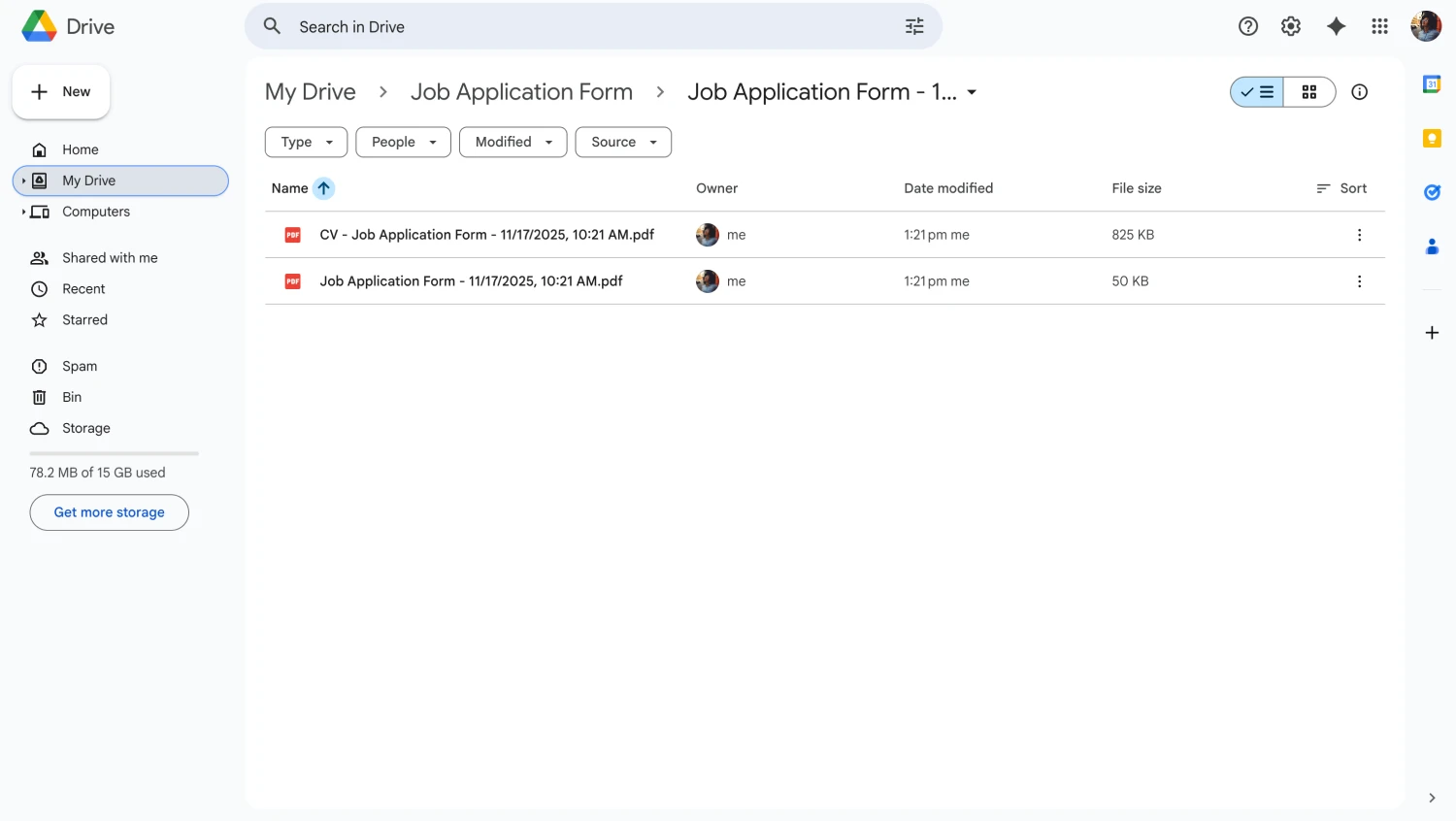Show details with the info icon

[x=1359, y=91]
